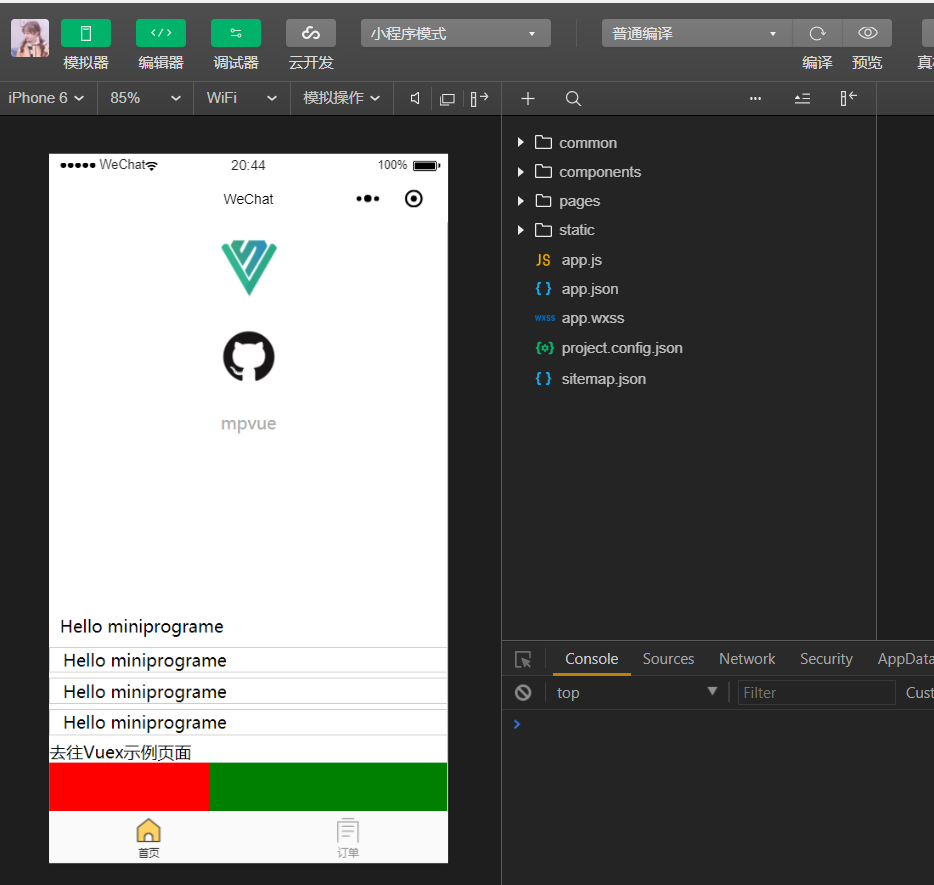Click the first Hello miniprograme text
This screenshot has width=934, height=885.
[142, 627]
